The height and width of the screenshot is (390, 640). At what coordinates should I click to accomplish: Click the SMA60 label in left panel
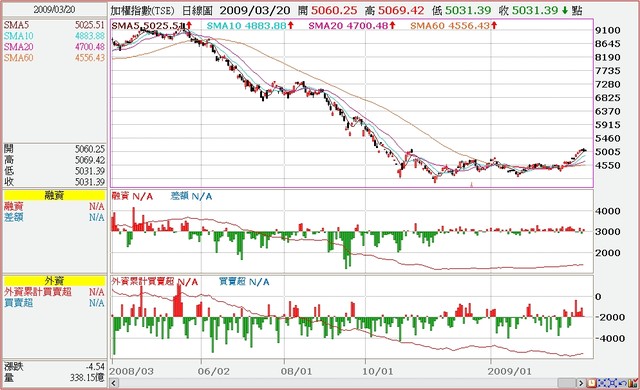click(x=18, y=58)
